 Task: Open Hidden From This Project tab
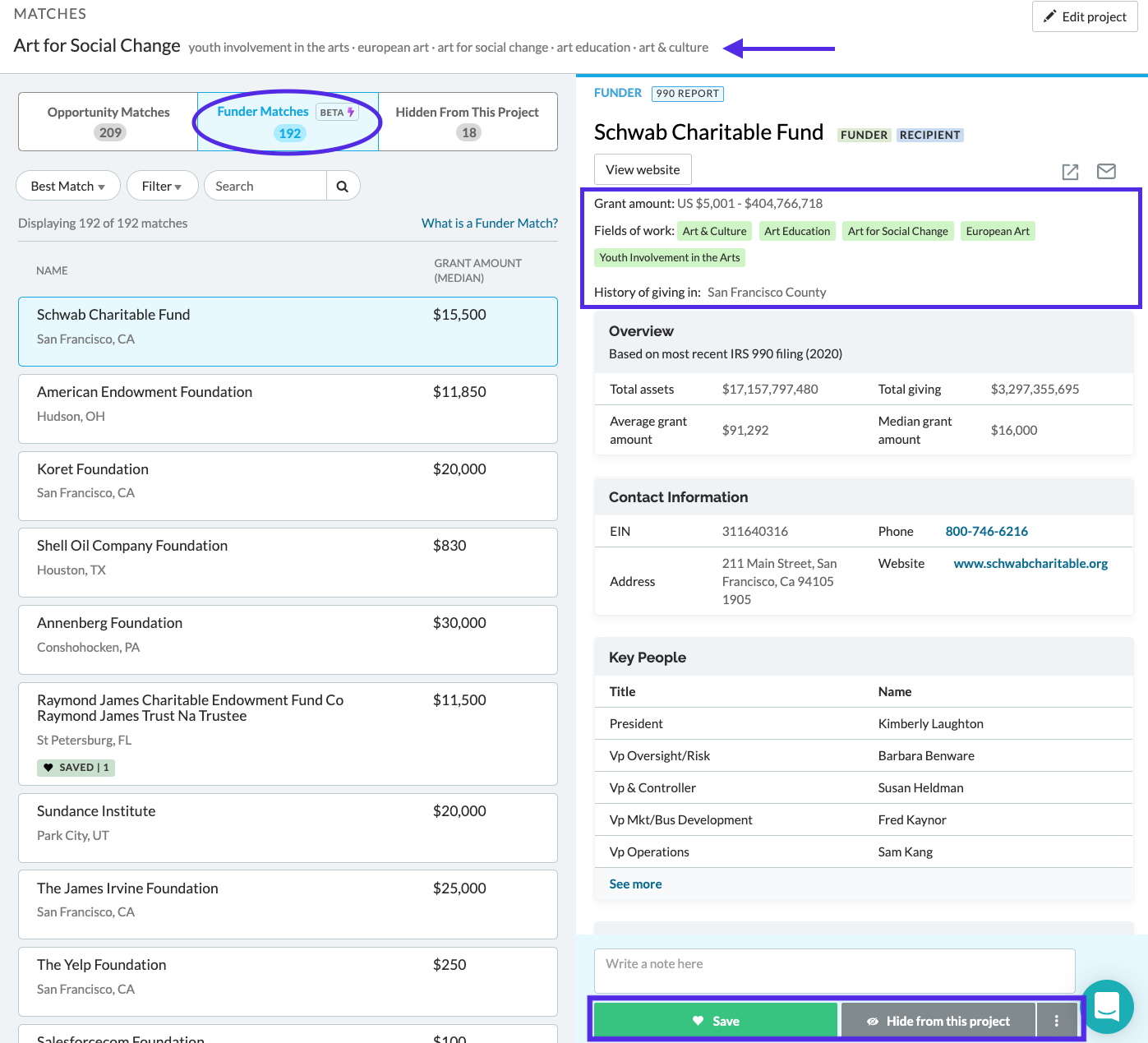468,122
